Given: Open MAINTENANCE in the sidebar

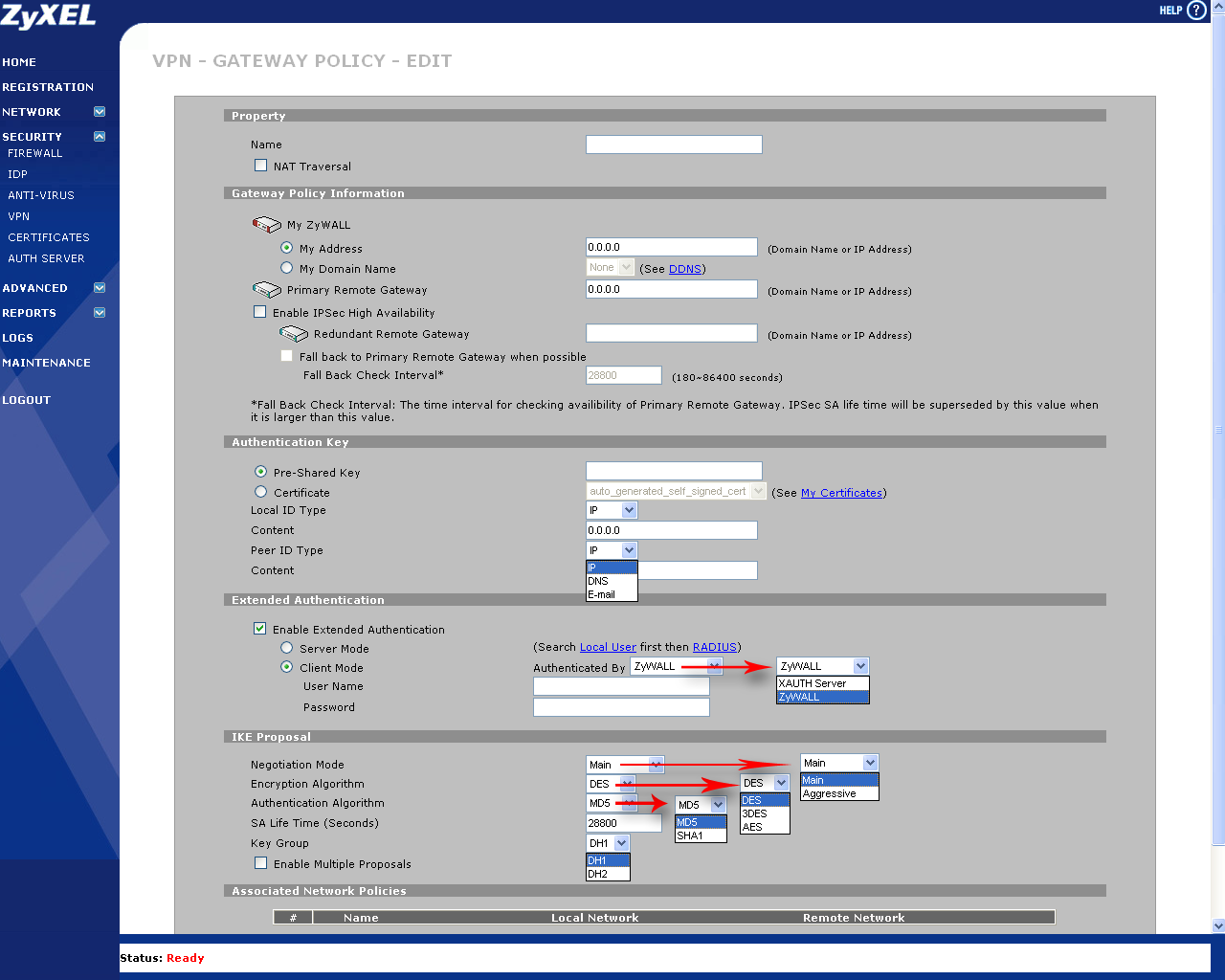Looking at the screenshot, I should pos(46,363).
